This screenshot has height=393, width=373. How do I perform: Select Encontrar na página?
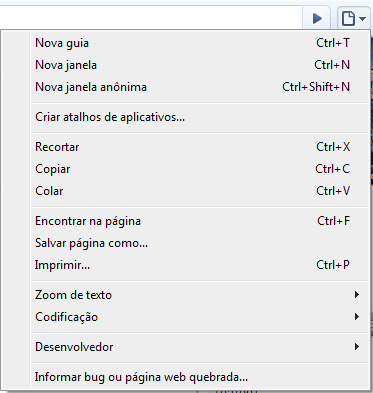point(200,221)
